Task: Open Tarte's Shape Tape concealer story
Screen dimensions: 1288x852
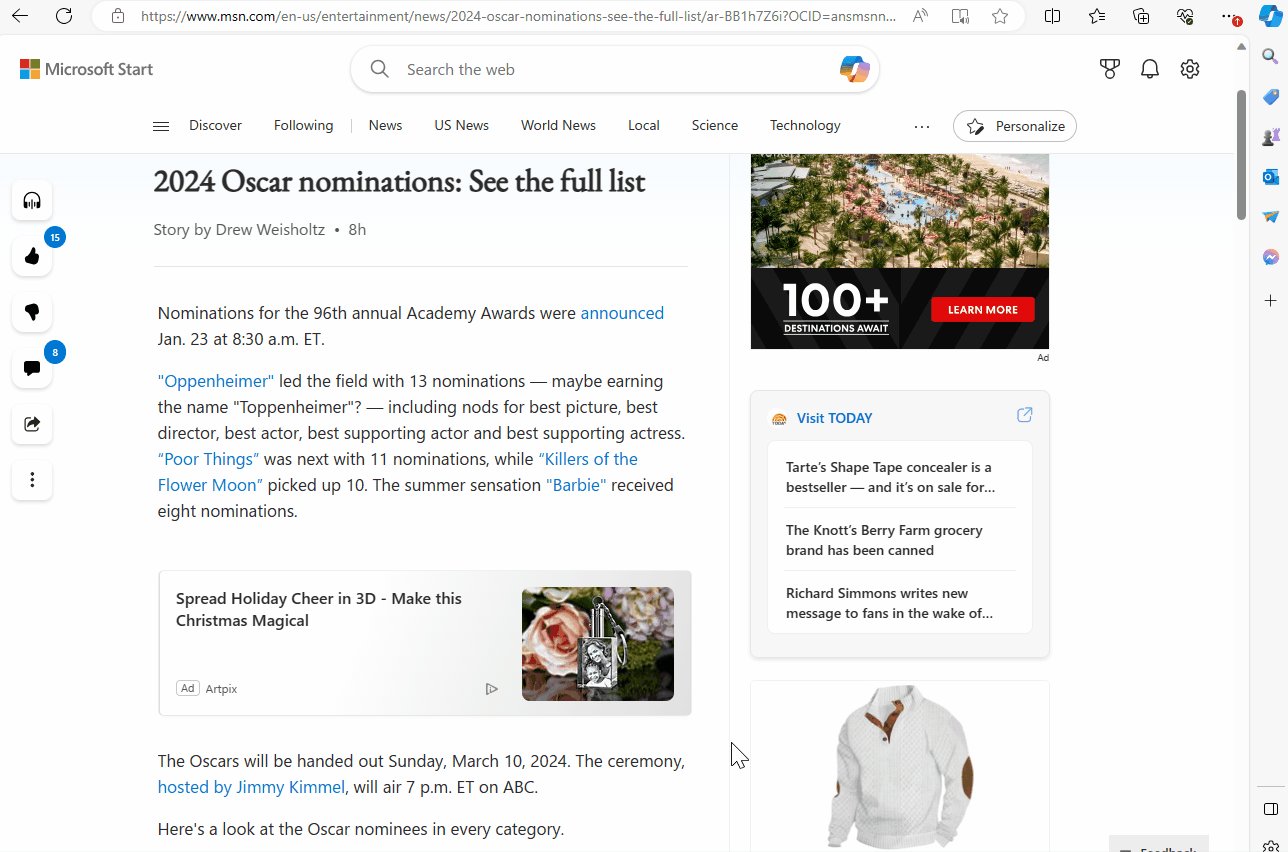Action: tap(890, 477)
